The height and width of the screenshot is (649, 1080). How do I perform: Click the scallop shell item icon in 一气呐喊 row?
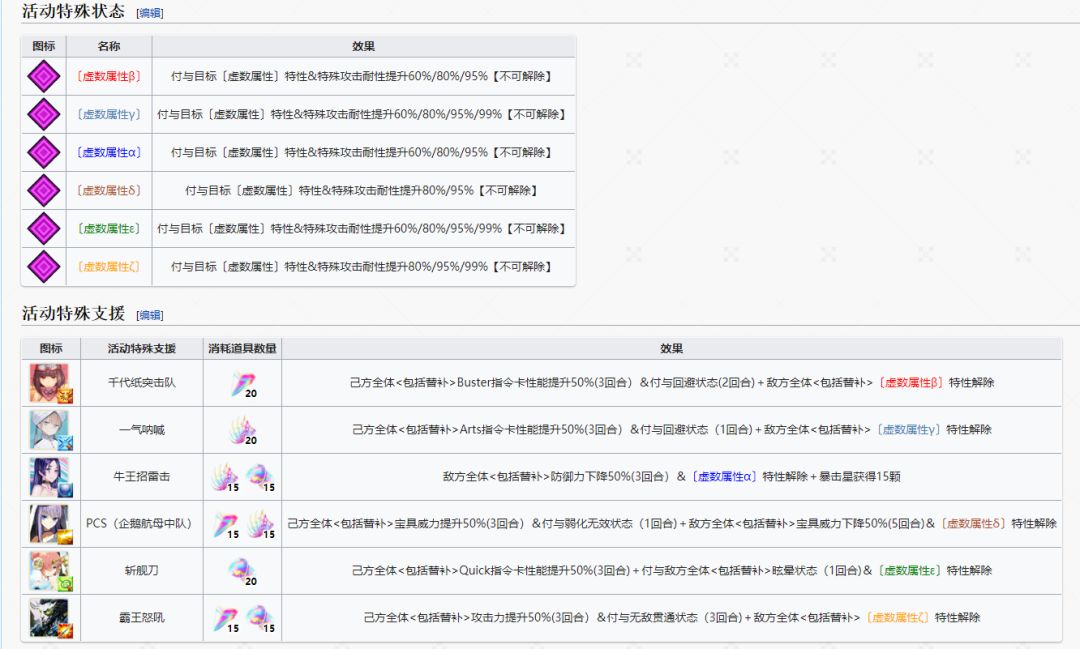click(242, 431)
